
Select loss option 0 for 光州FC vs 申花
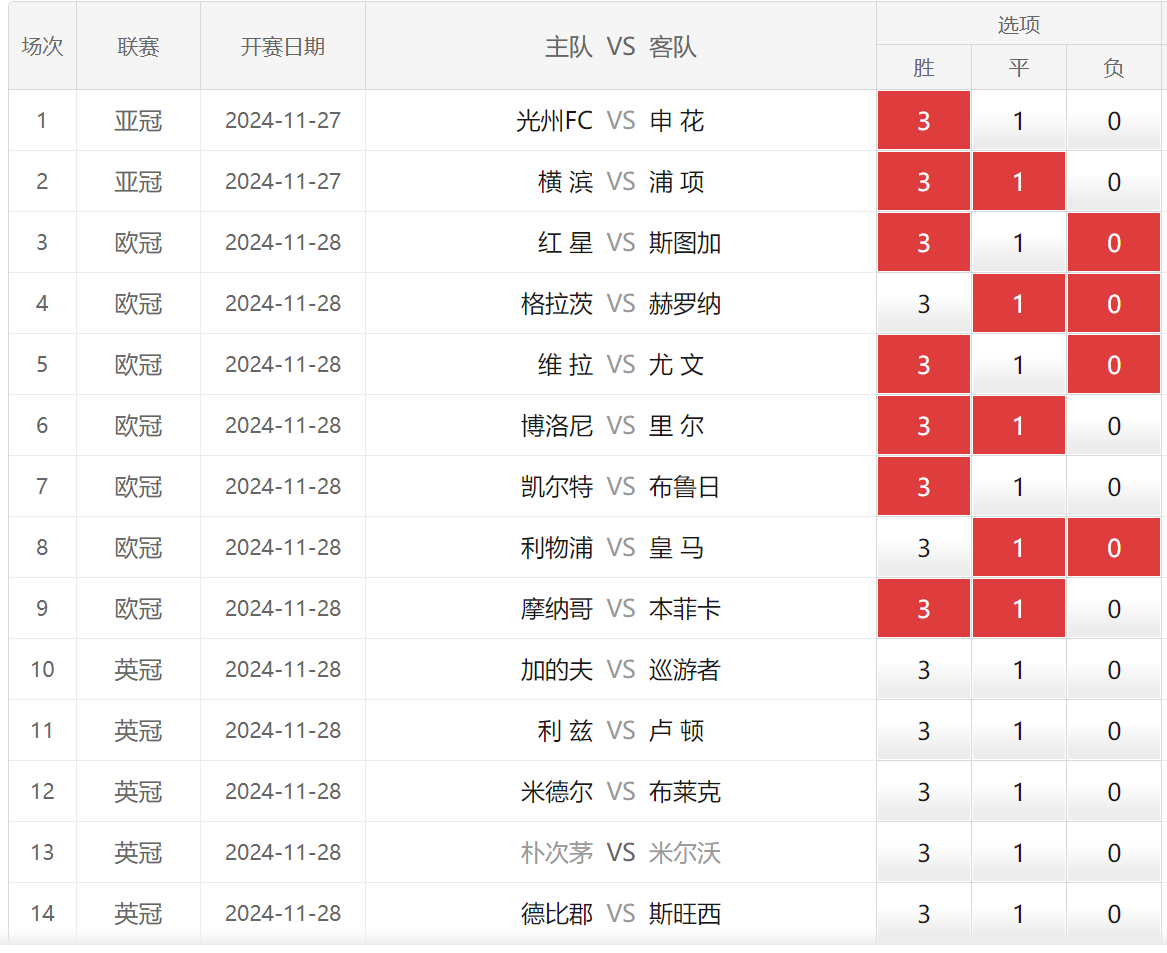1114,121
